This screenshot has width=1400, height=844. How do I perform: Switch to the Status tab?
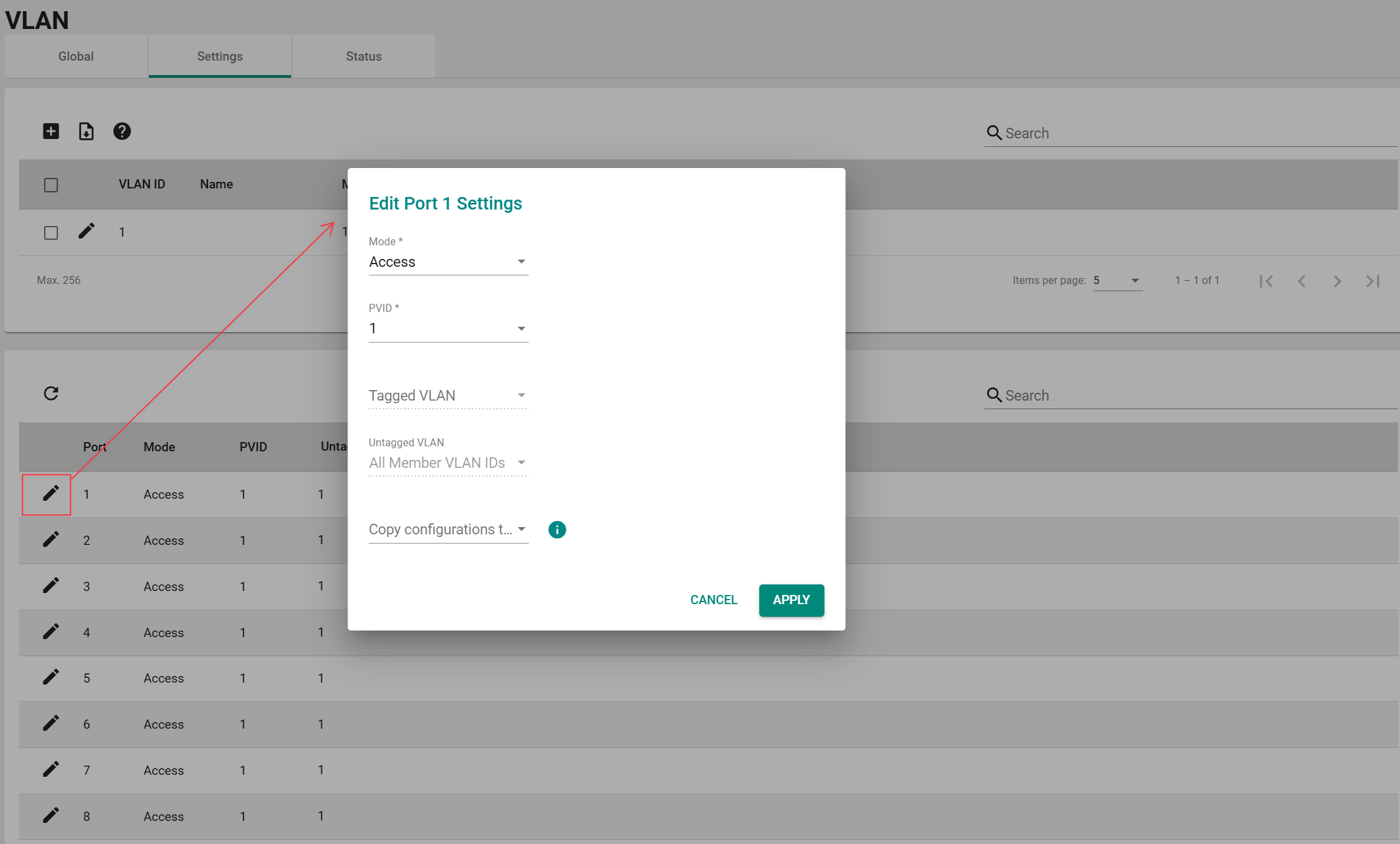coord(363,57)
